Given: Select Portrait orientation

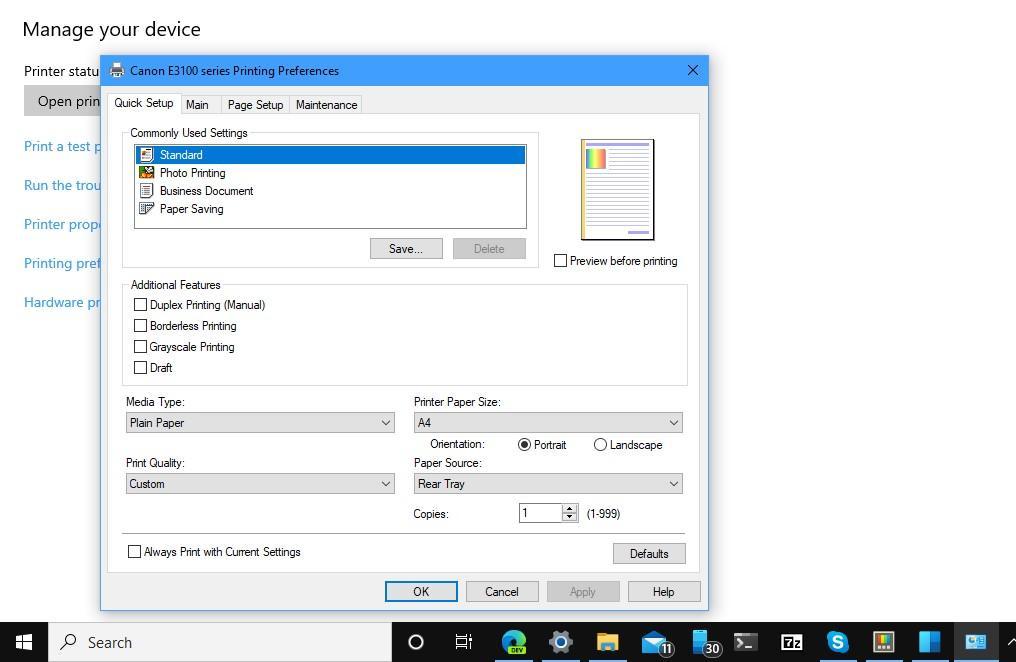Looking at the screenshot, I should click(x=524, y=444).
